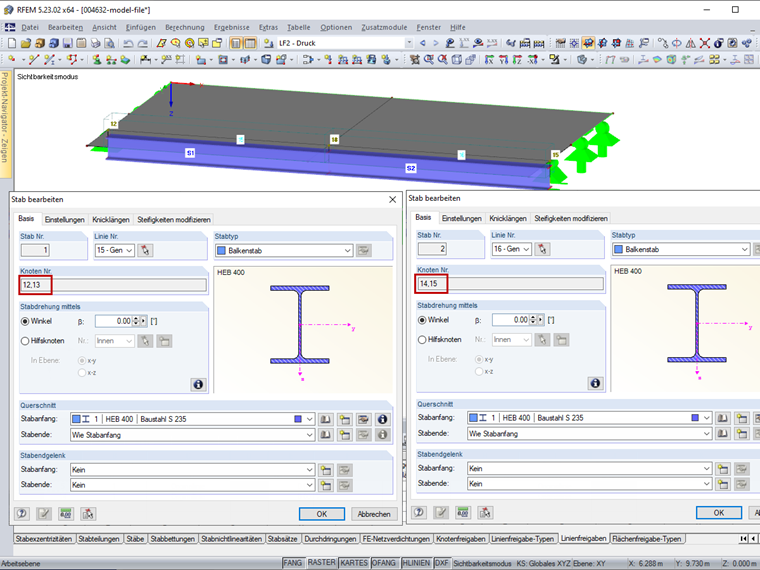Go to next load case arrow
Screen dimensions: 760x570
click(436, 43)
